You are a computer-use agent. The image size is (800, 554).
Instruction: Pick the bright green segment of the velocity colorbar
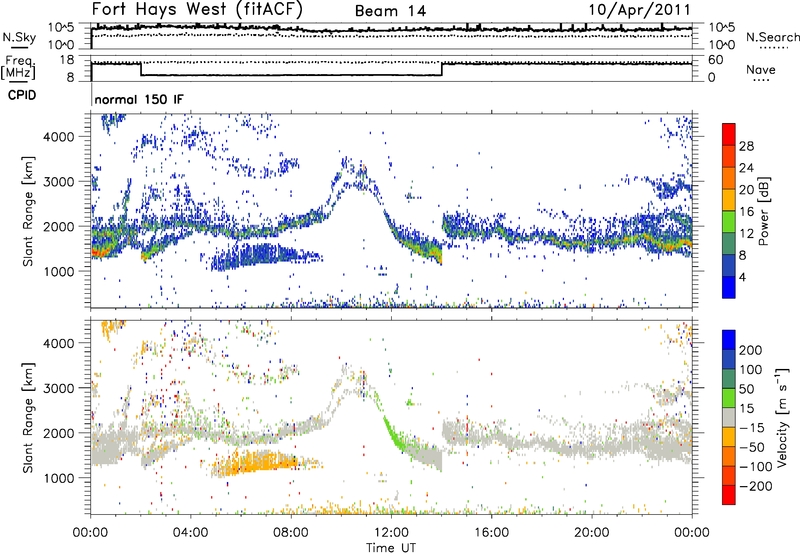point(729,398)
